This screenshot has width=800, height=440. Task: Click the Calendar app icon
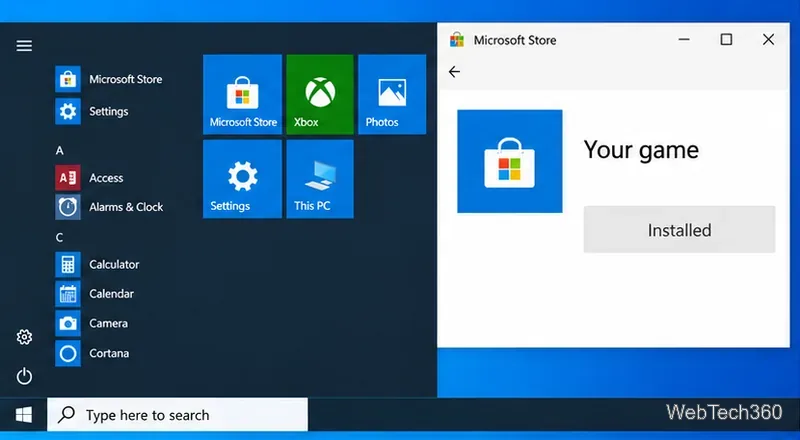68,294
